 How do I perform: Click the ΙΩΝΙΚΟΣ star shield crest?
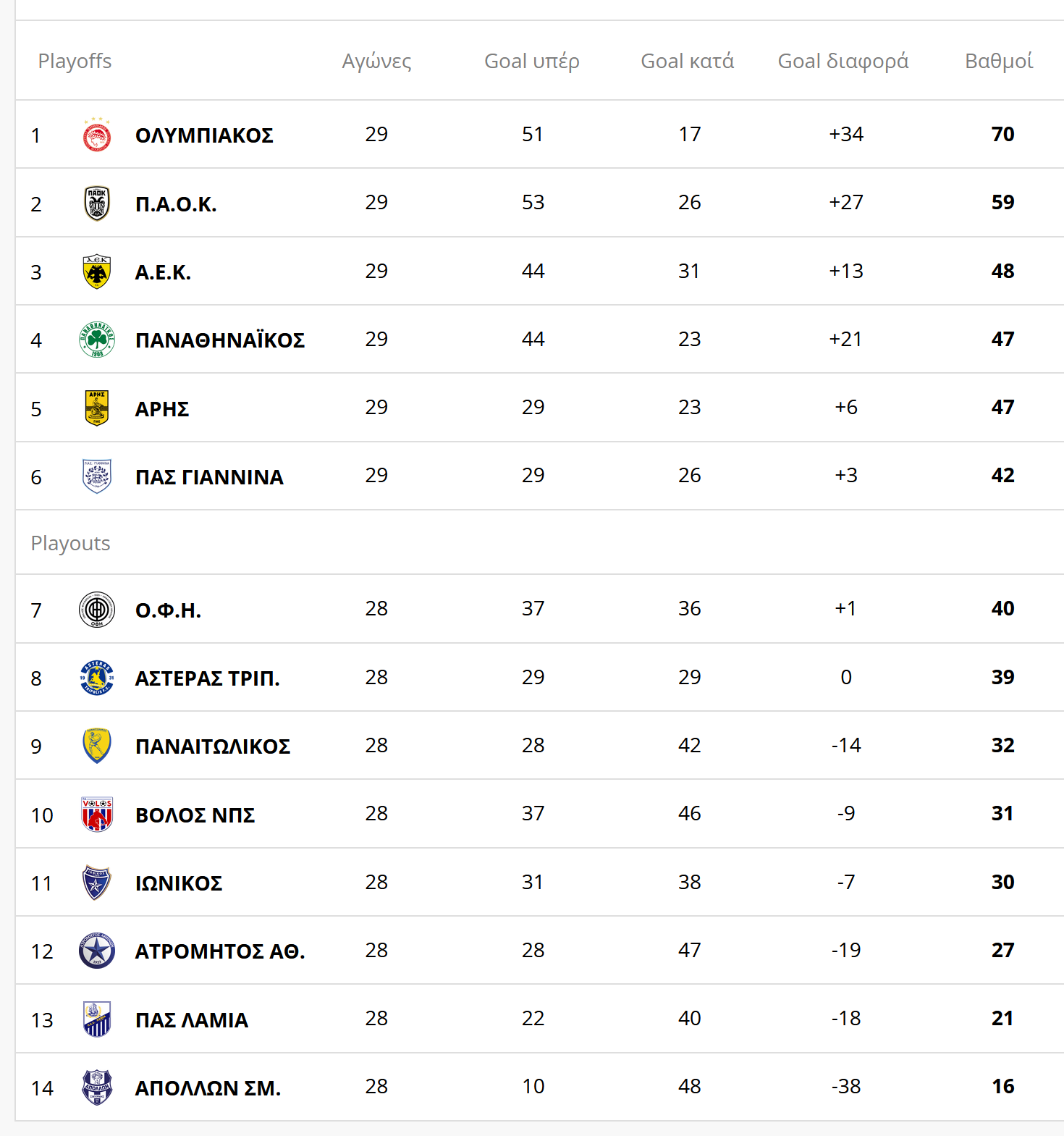click(97, 883)
